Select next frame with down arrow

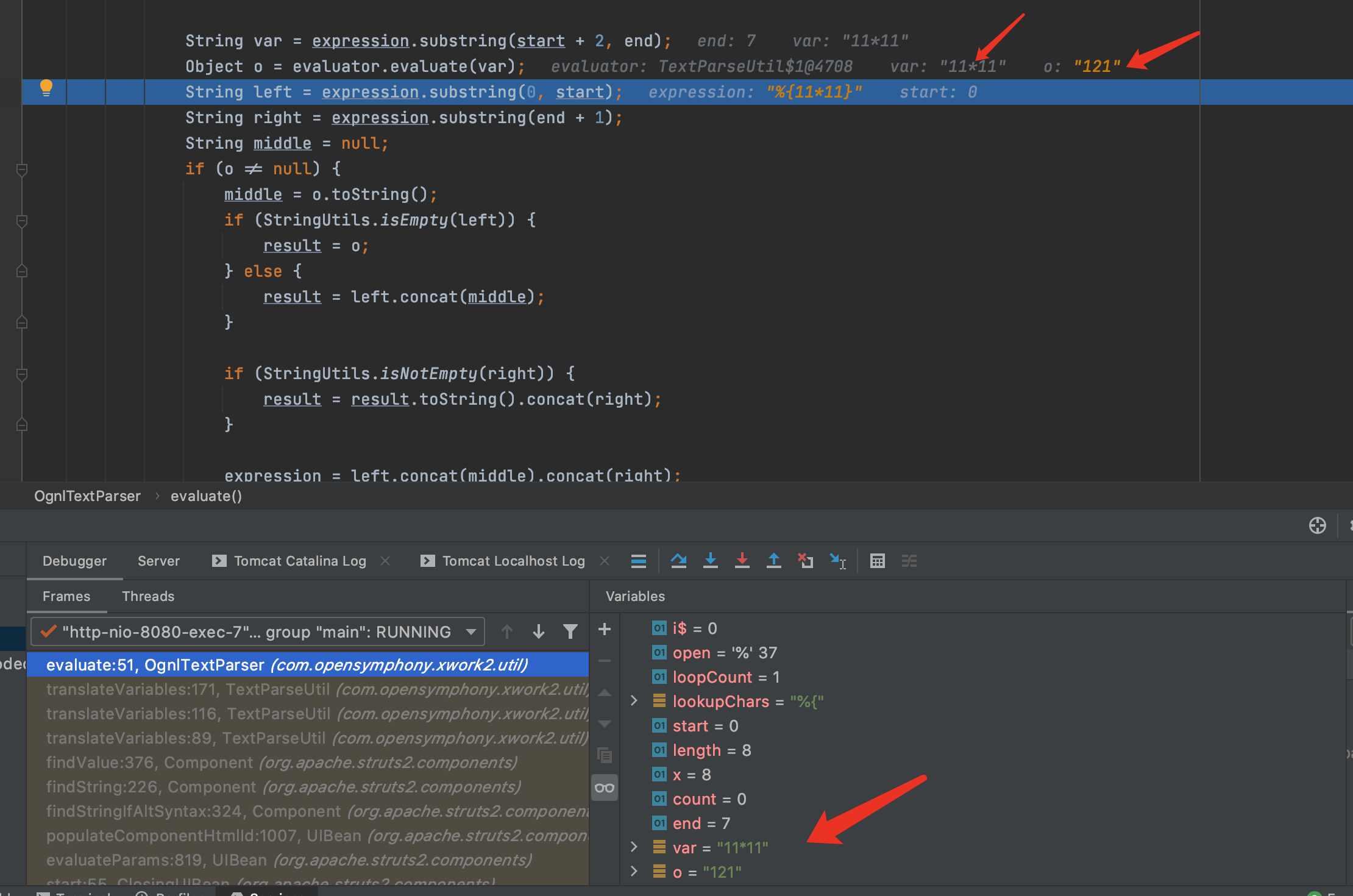point(538,631)
